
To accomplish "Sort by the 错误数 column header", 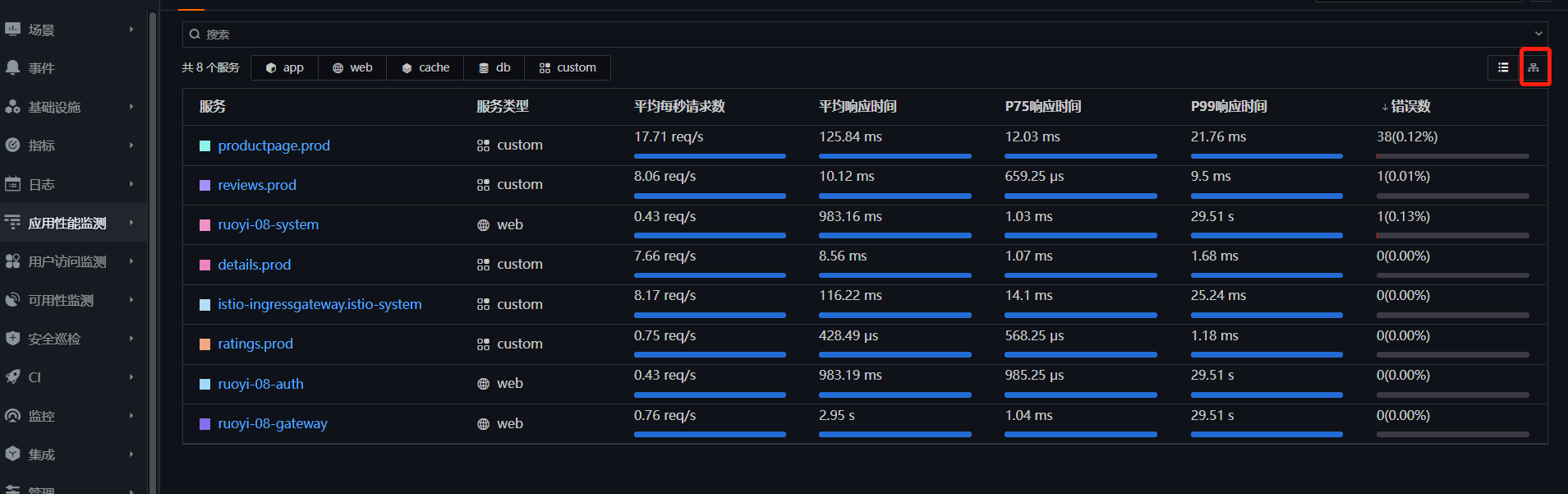I will click(x=1405, y=106).
